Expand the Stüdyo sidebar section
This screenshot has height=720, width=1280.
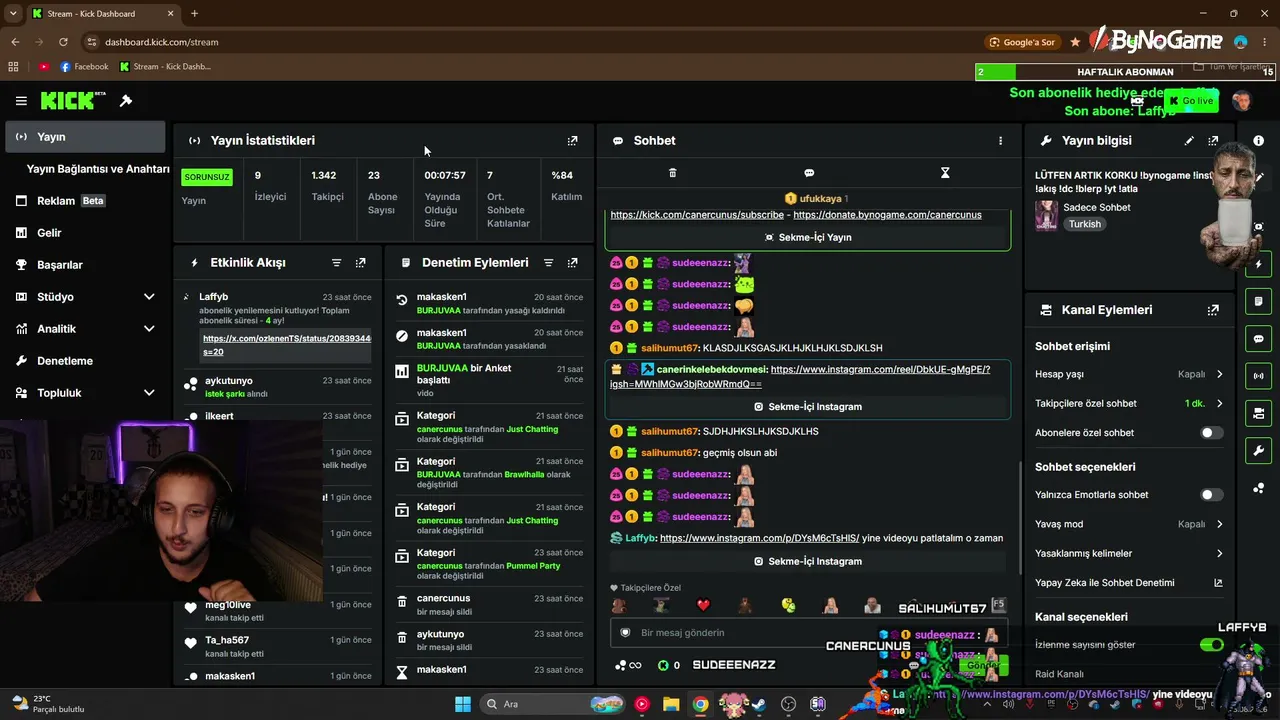tap(149, 297)
